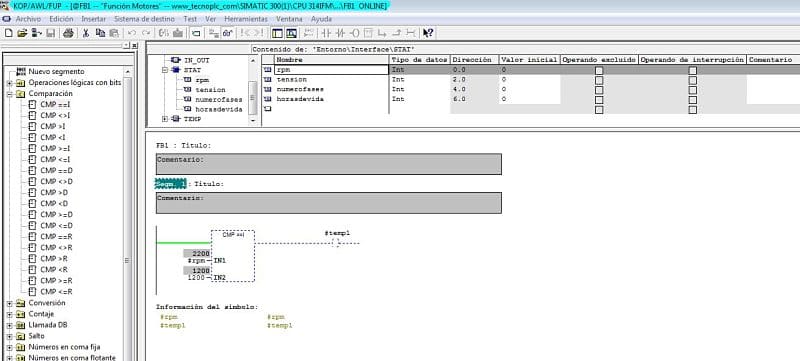Viewport: 800px width, 361px height.
Task: Toggle the Overviews panel toolbar icon
Action: pyautogui.click(x=277, y=33)
